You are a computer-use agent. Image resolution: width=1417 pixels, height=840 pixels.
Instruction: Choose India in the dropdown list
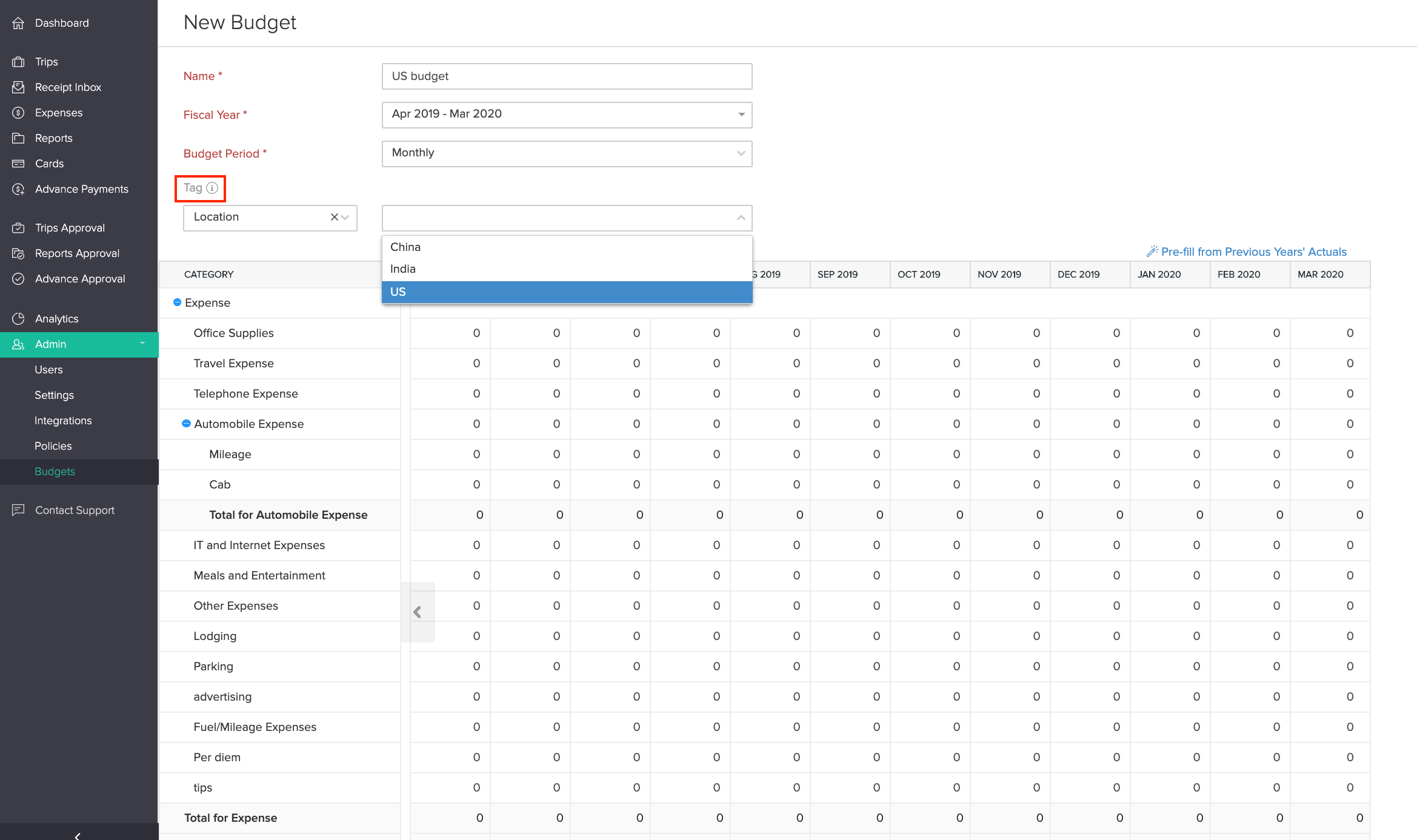pos(567,269)
